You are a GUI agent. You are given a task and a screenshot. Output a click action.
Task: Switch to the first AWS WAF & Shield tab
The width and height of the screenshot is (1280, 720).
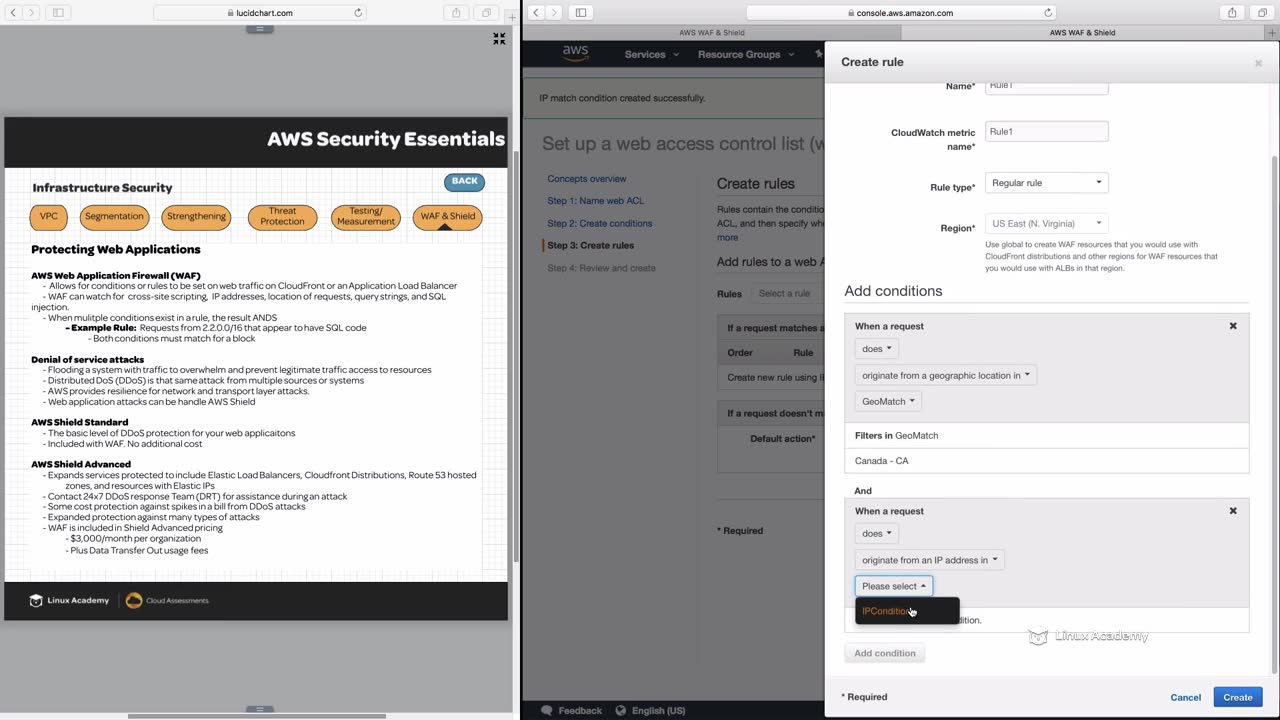pos(711,32)
